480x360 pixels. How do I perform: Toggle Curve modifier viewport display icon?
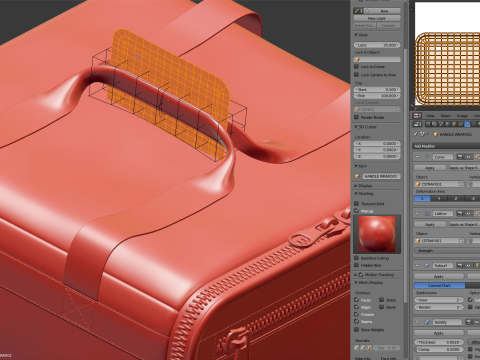pos(468,156)
